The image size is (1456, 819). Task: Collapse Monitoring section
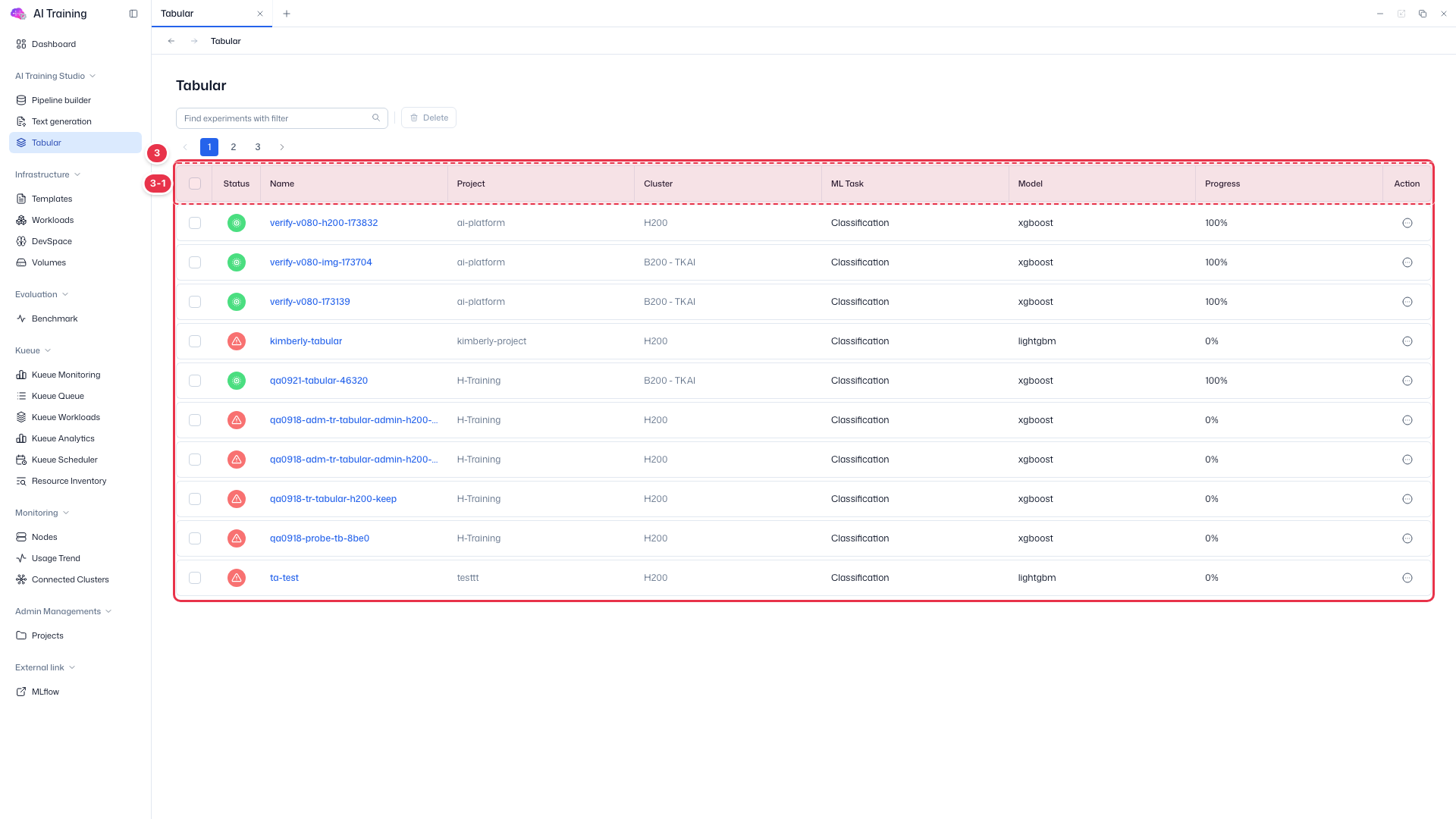pyautogui.click(x=42, y=513)
